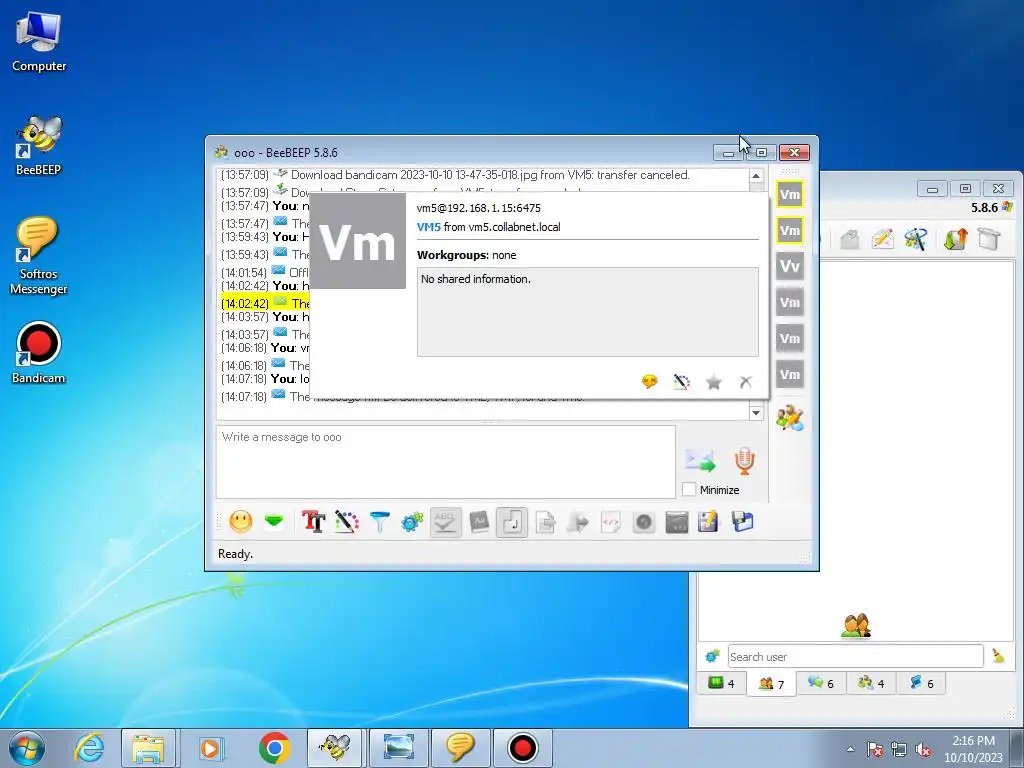Switch to the green tab showing 4
The image size is (1024, 768).
click(722, 683)
